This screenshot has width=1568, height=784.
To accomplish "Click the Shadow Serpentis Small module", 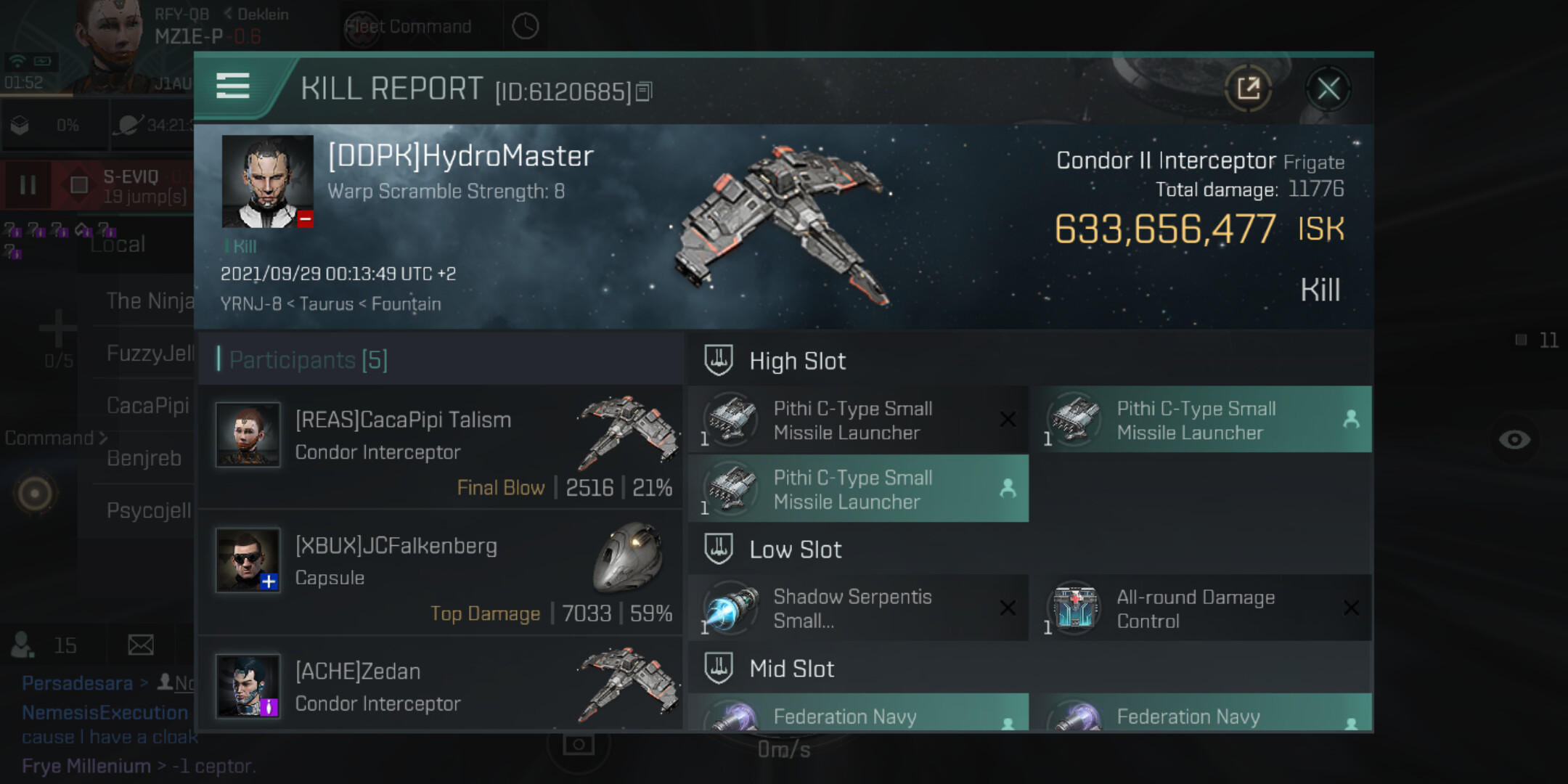I will point(859,608).
